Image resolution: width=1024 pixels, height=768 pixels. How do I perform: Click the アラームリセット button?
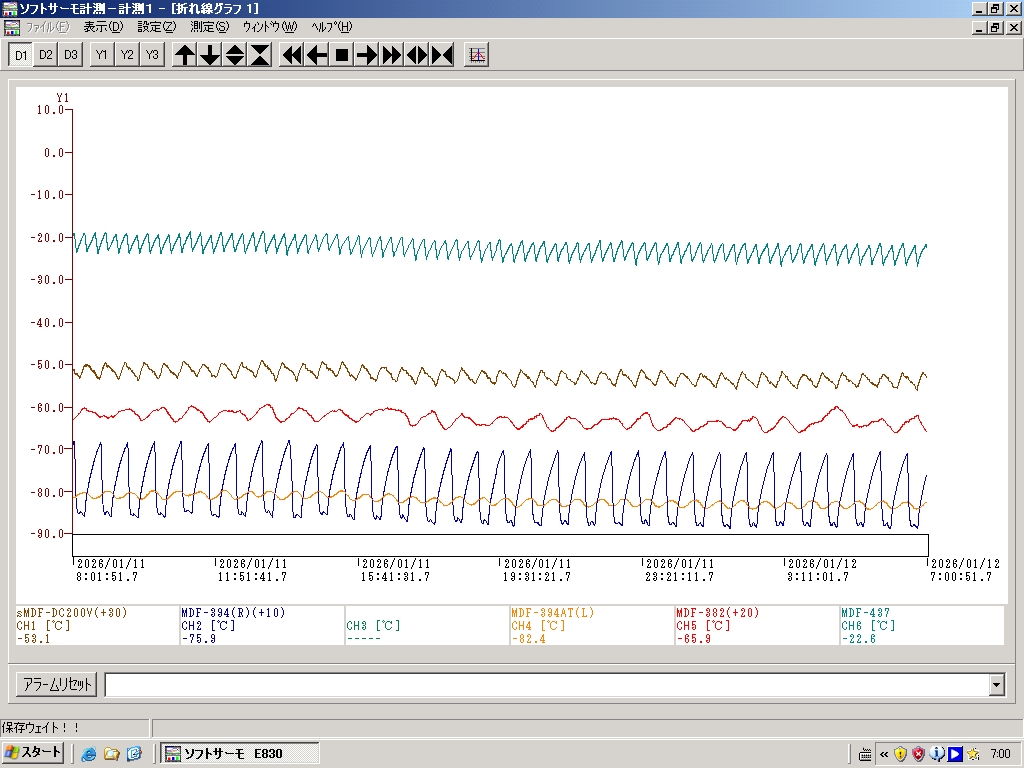(56, 685)
